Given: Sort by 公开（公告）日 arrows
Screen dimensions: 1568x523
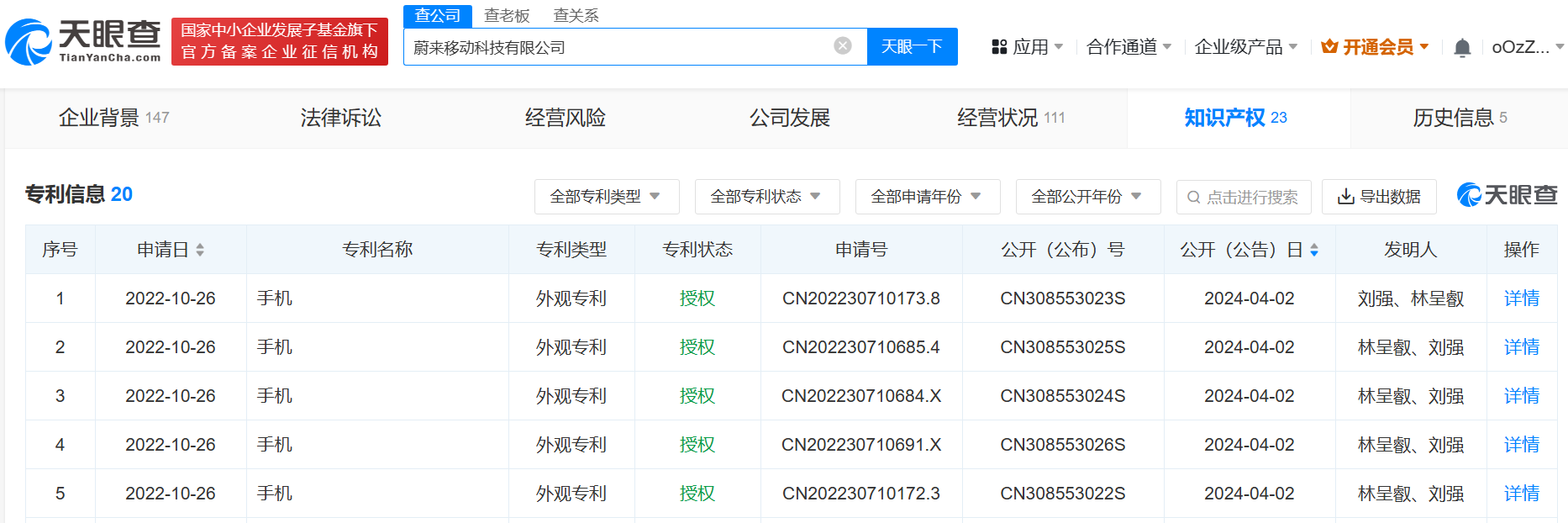Looking at the screenshot, I should [x=1314, y=250].
